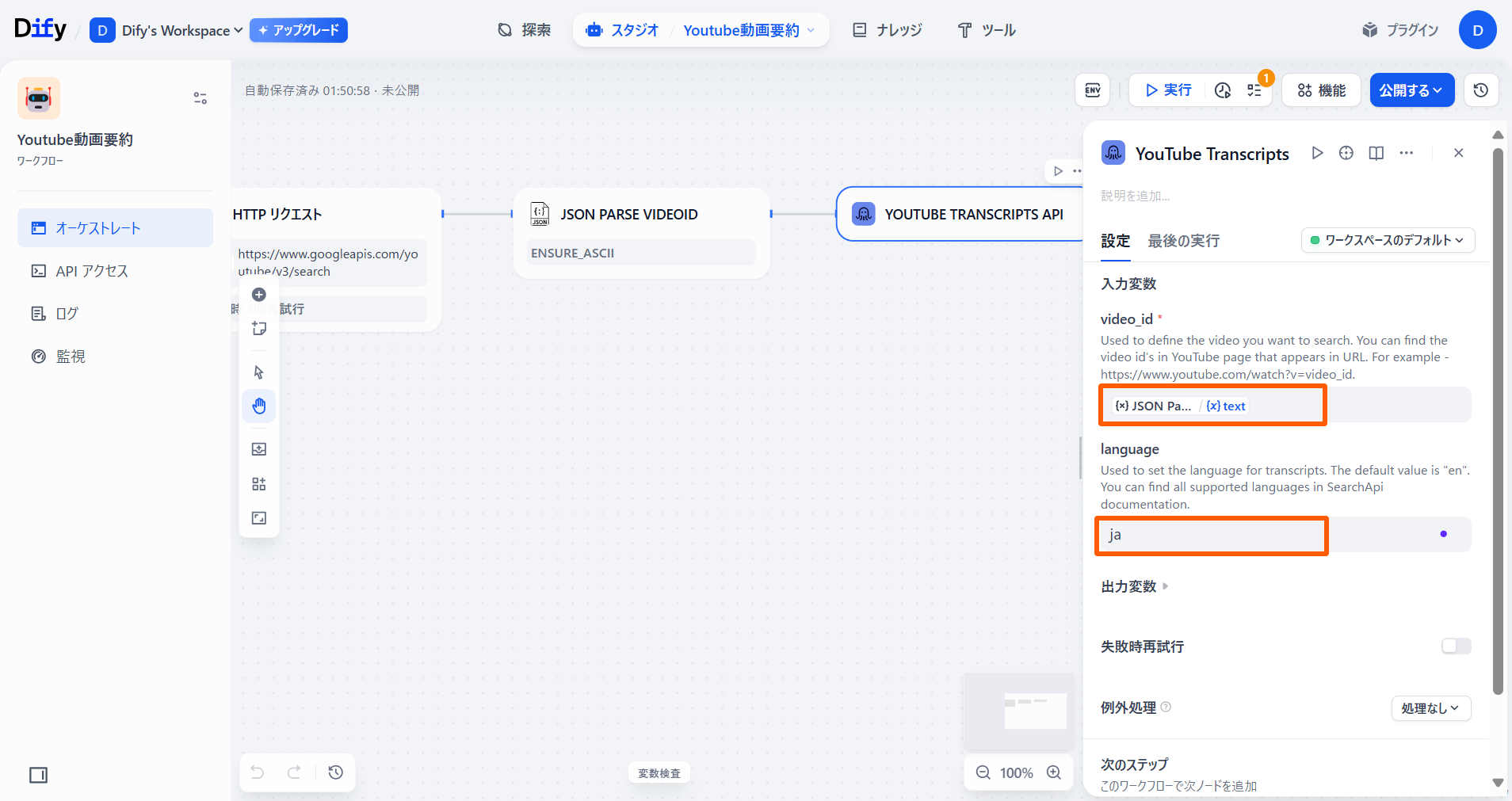Switch to the 最後の実行 tab
This screenshot has height=801, width=1512.
[1183, 241]
